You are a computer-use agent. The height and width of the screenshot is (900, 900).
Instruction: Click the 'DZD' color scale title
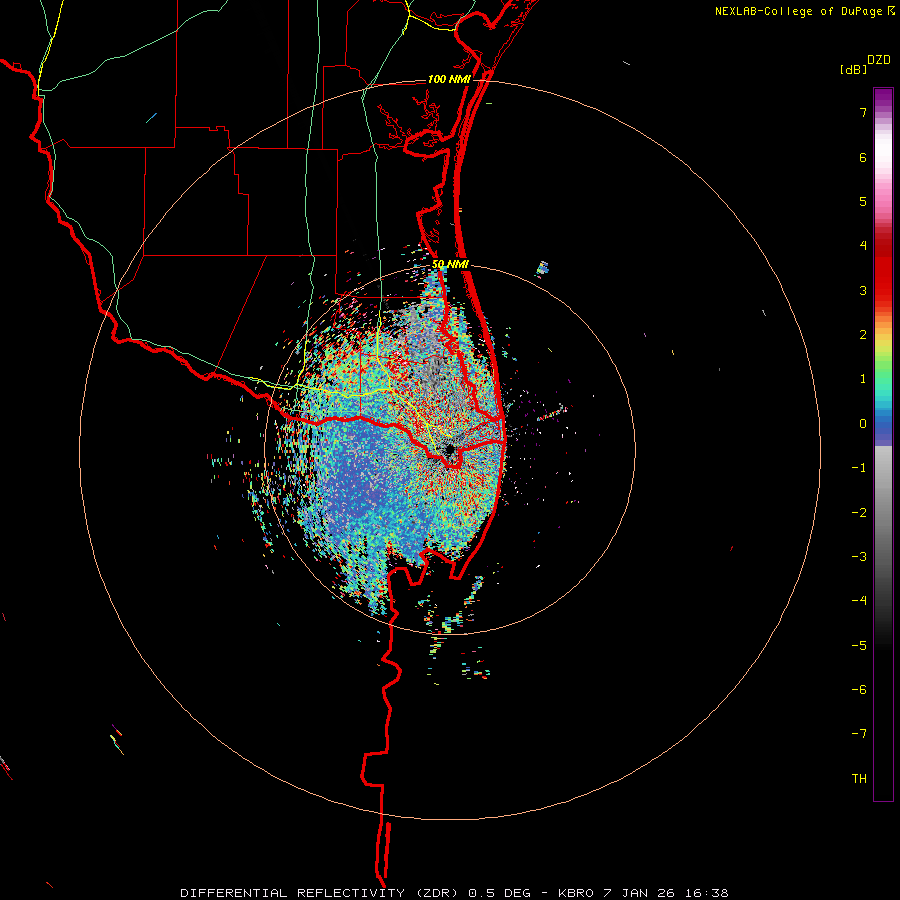pos(879,60)
